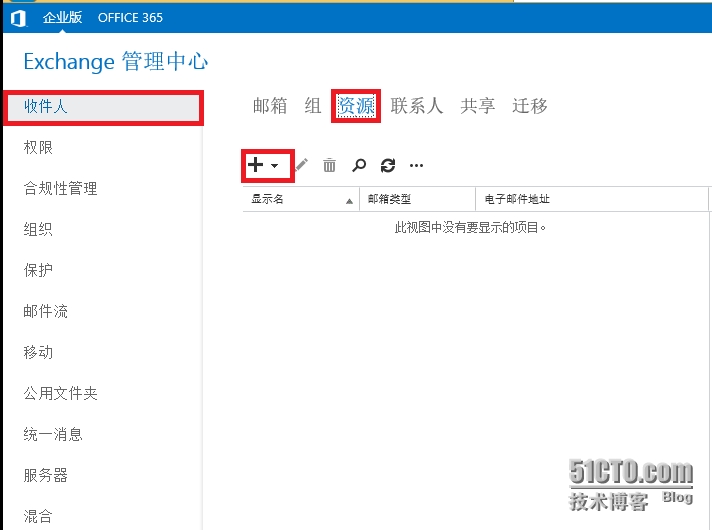The image size is (712, 530).
Task: Select 移动 in the sidebar
Action: [38, 352]
